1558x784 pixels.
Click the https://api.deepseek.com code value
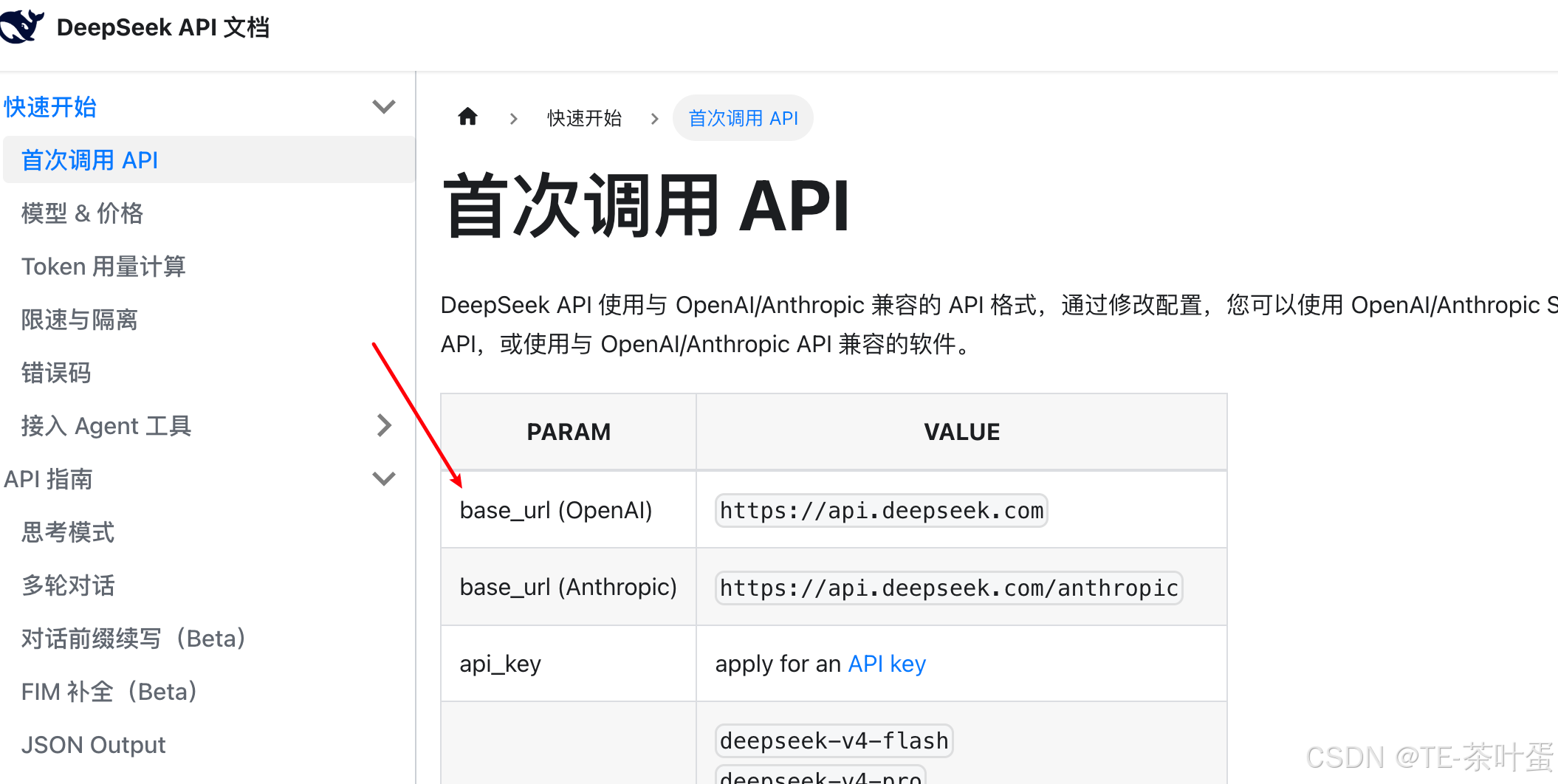tap(882, 511)
